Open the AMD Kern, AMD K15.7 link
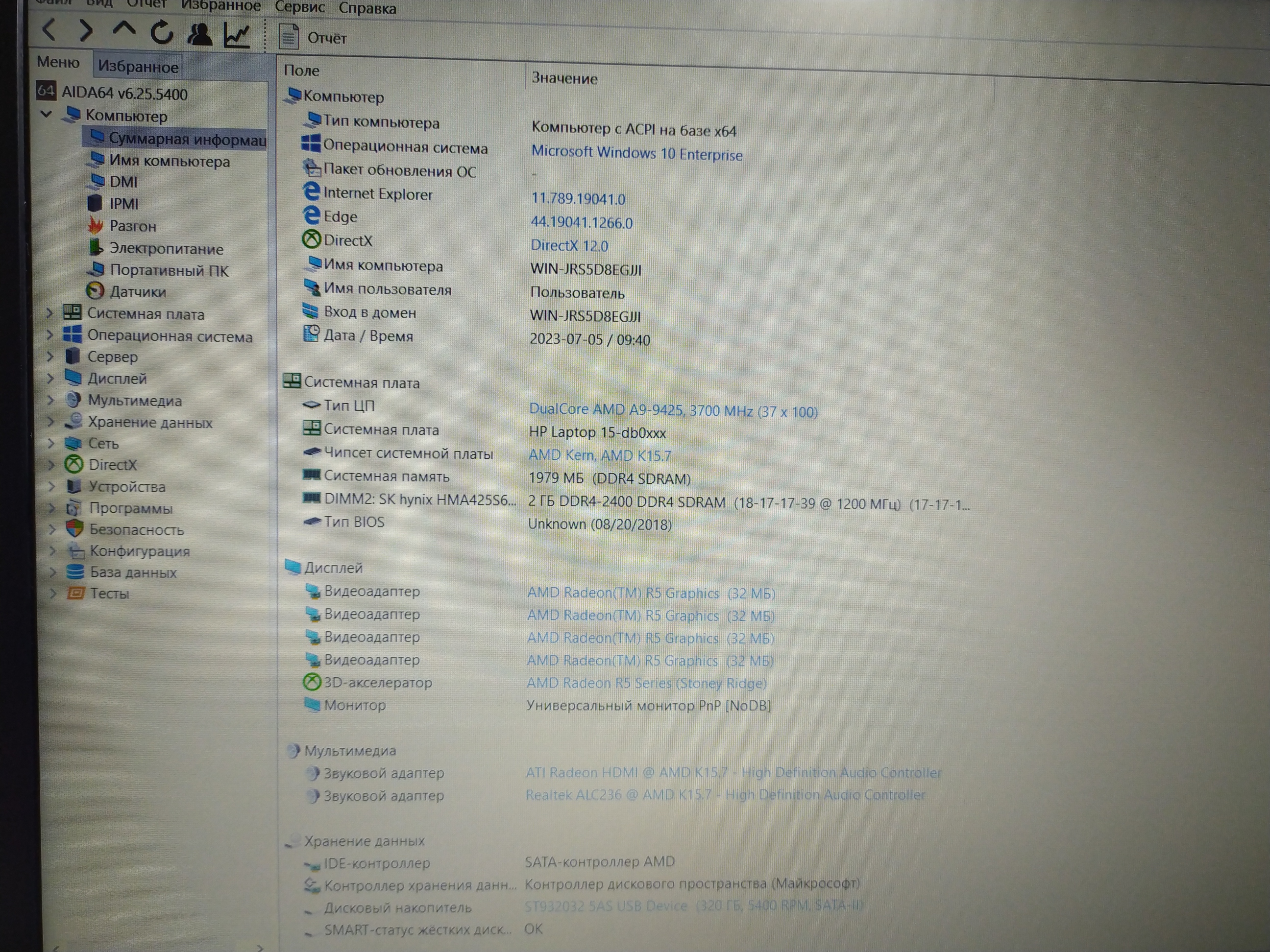The height and width of the screenshot is (952, 1270). pyautogui.click(x=599, y=455)
